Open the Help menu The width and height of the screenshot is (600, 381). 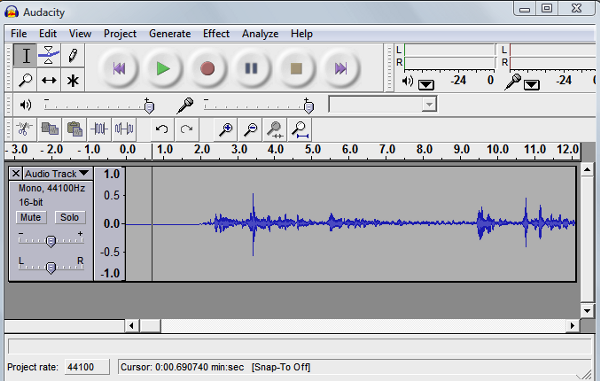pos(302,34)
